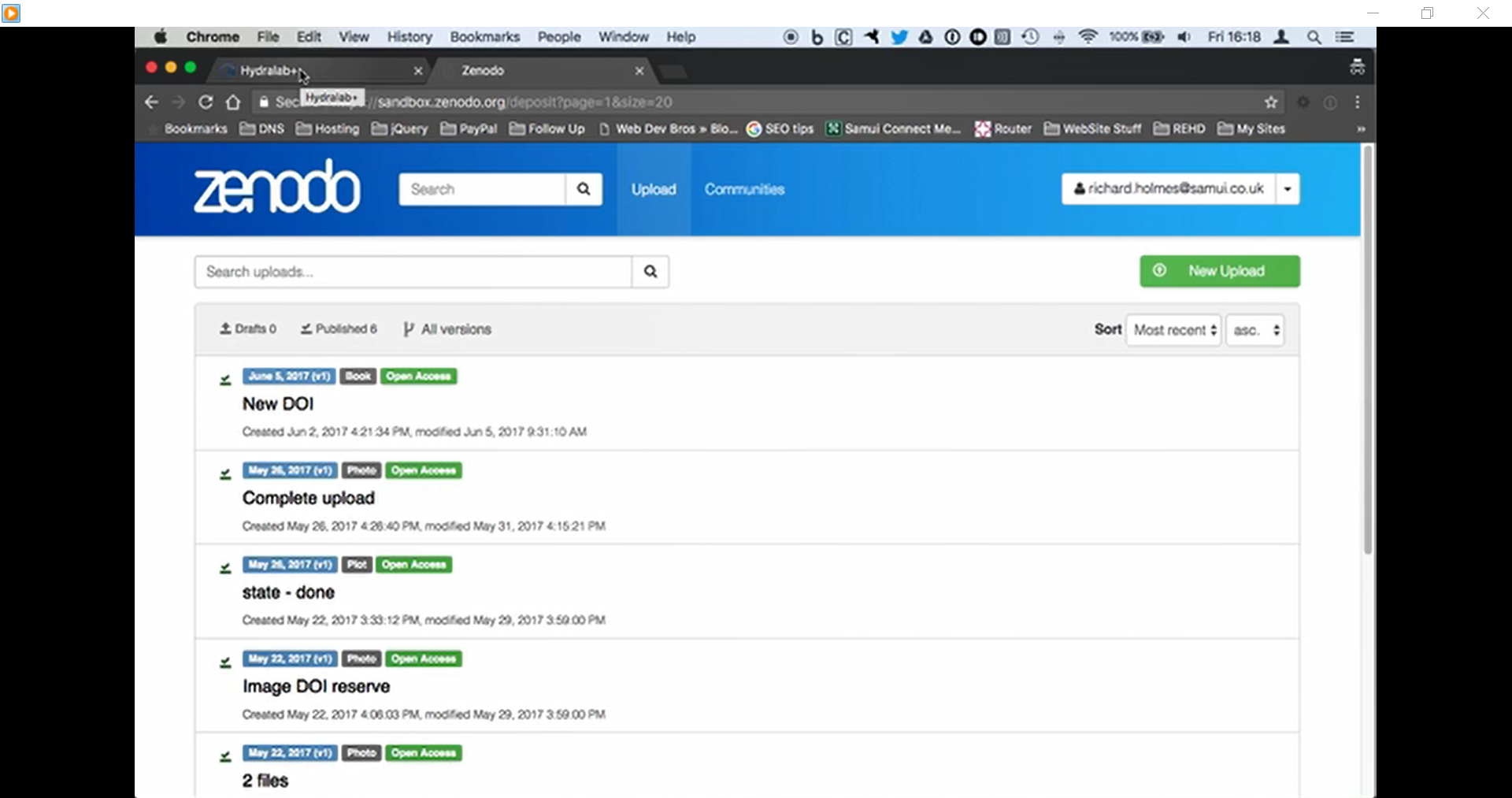
Task: Open the 2 files upload record
Action: pyautogui.click(x=265, y=781)
